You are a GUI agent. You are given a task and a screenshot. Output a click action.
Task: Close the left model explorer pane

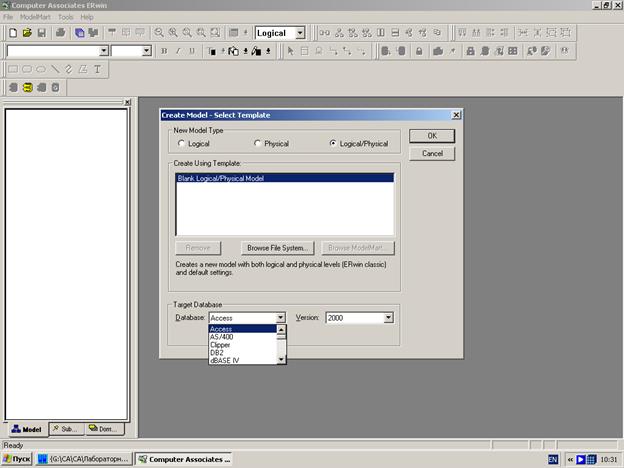coord(127,102)
